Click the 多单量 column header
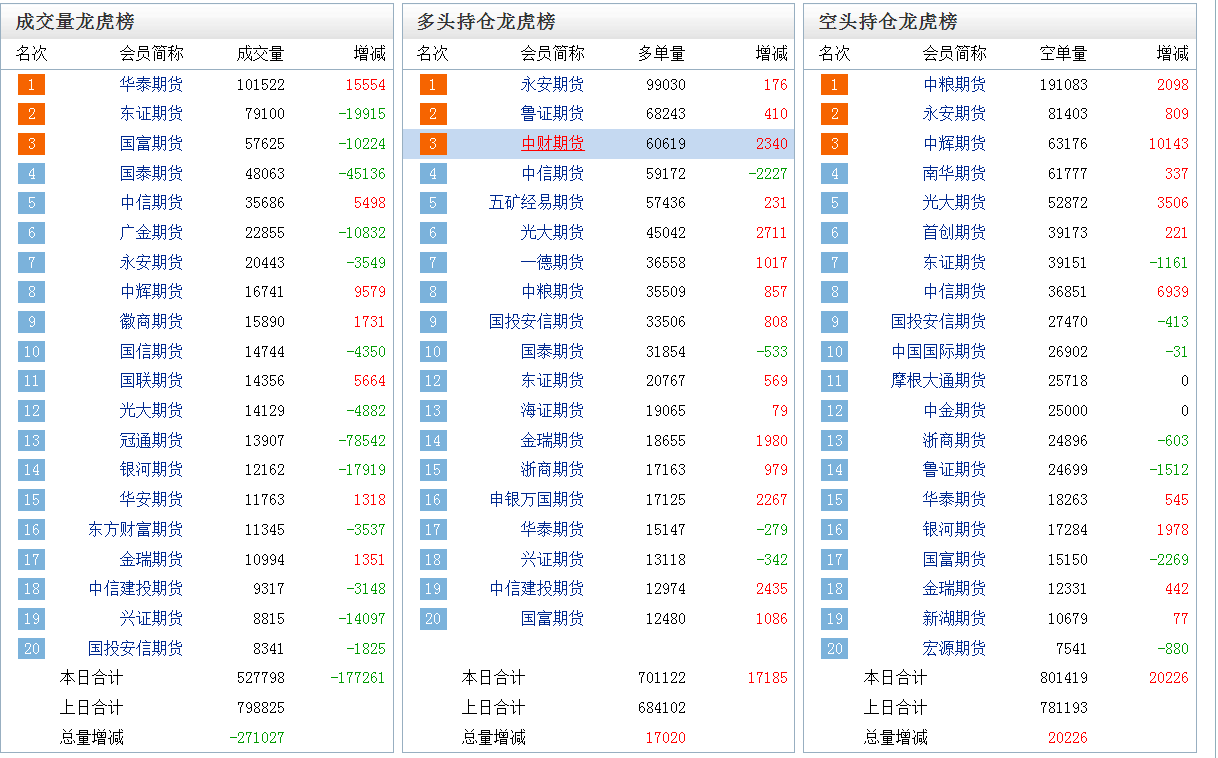The width and height of the screenshot is (1218, 758). pyautogui.click(x=662, y=54)
